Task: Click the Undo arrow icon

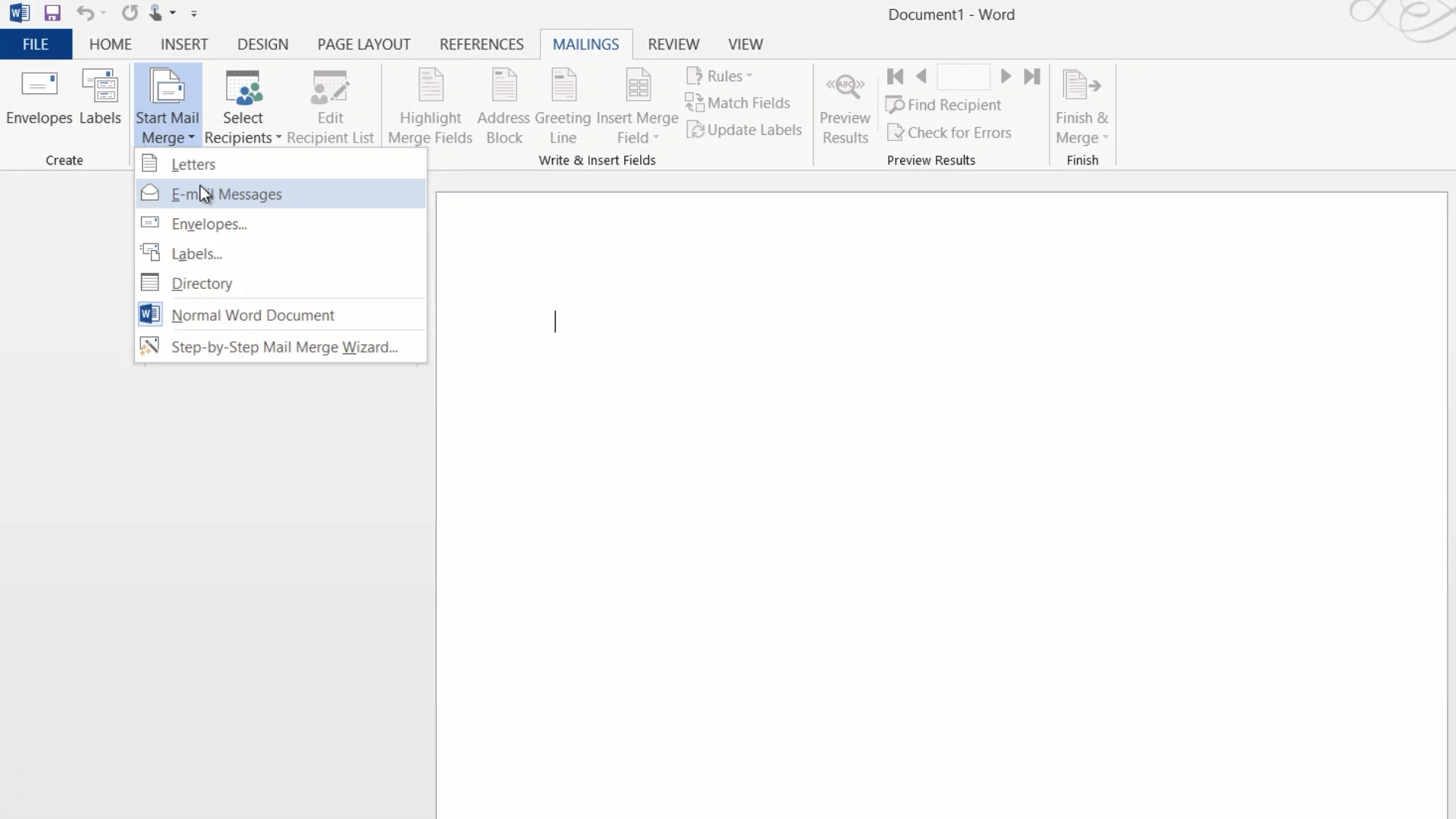Action: (84, 13)
